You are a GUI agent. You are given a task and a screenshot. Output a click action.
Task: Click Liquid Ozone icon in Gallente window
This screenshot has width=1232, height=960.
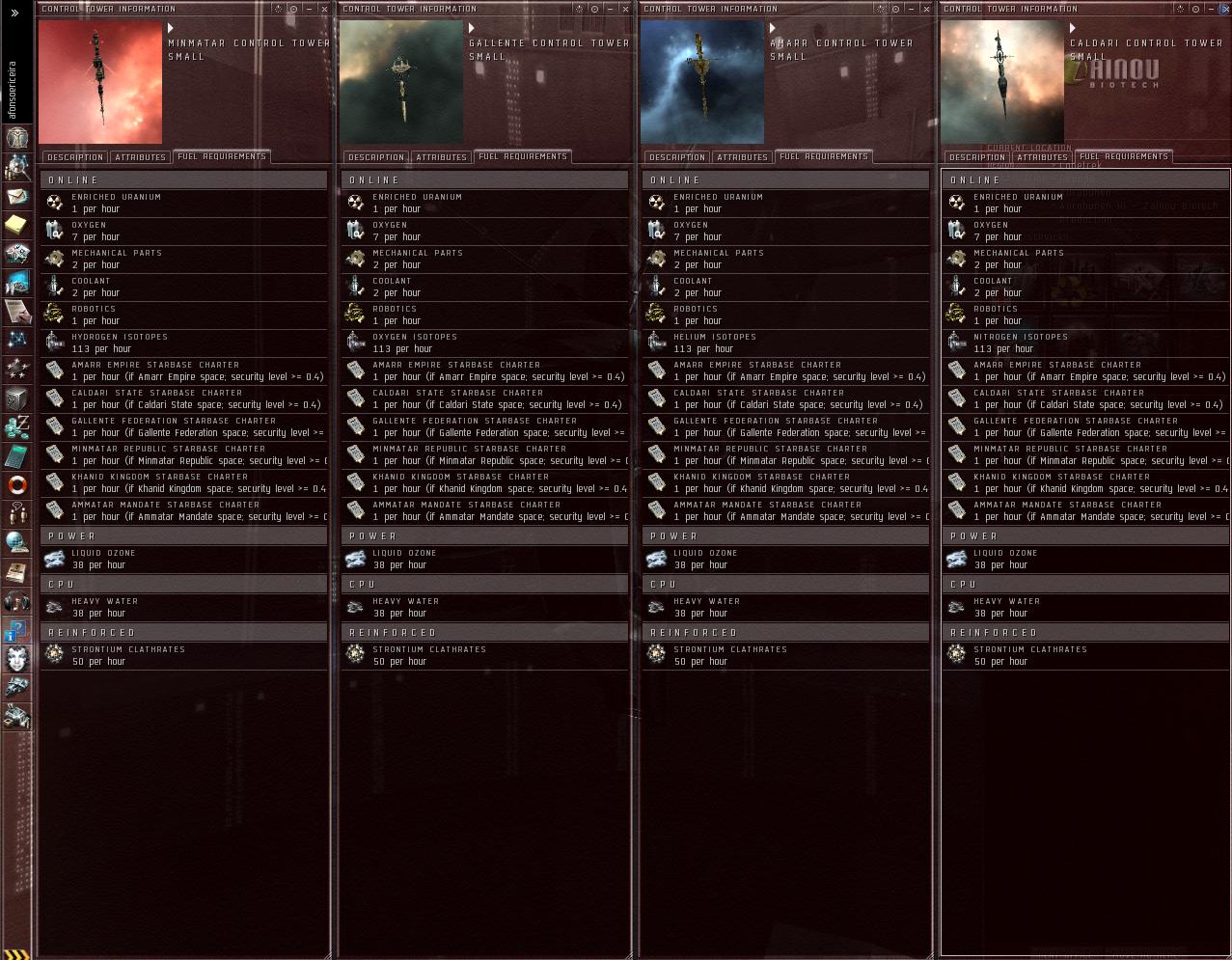(x=356, y=559)
